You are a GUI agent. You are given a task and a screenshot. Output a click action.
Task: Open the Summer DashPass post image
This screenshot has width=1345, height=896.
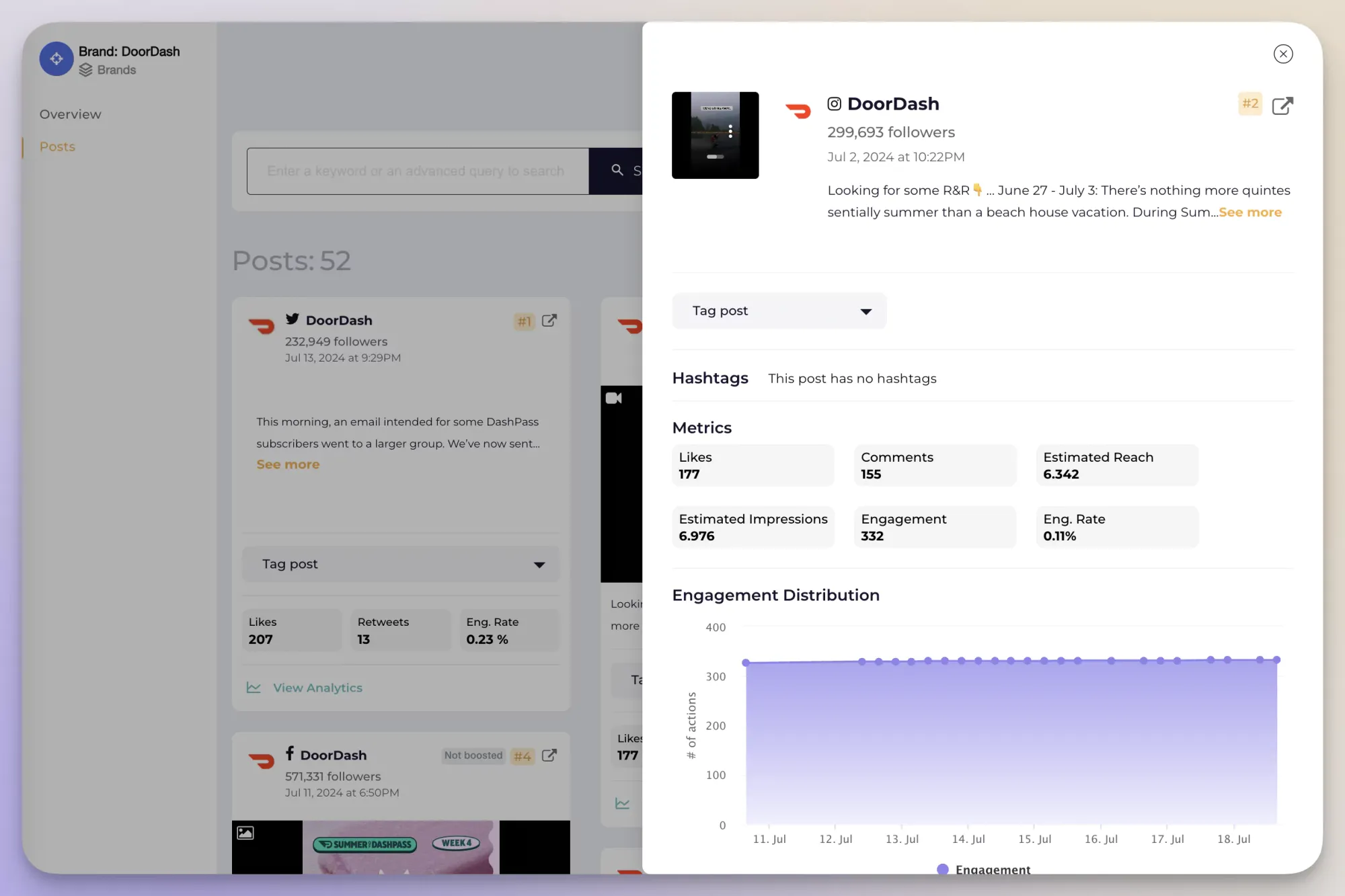click(x=401, y=847)
